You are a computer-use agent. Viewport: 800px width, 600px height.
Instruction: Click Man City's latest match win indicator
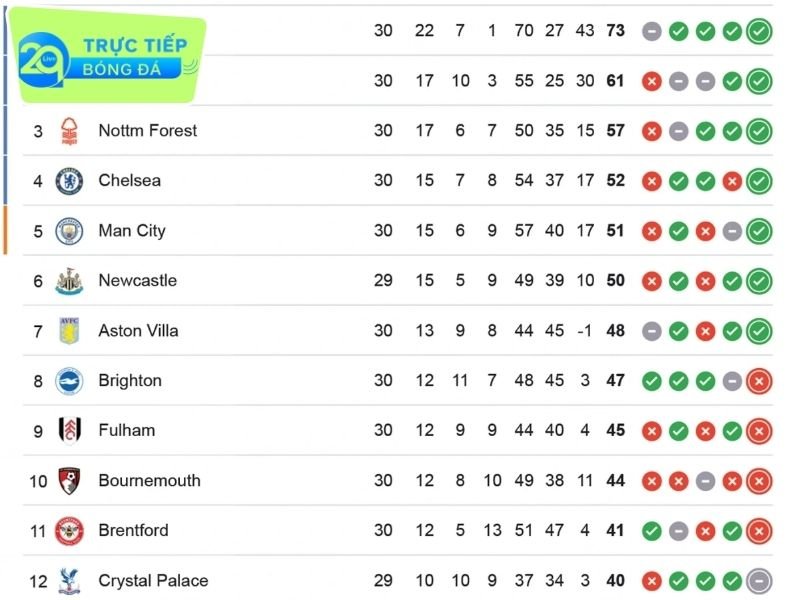(759, 231)
